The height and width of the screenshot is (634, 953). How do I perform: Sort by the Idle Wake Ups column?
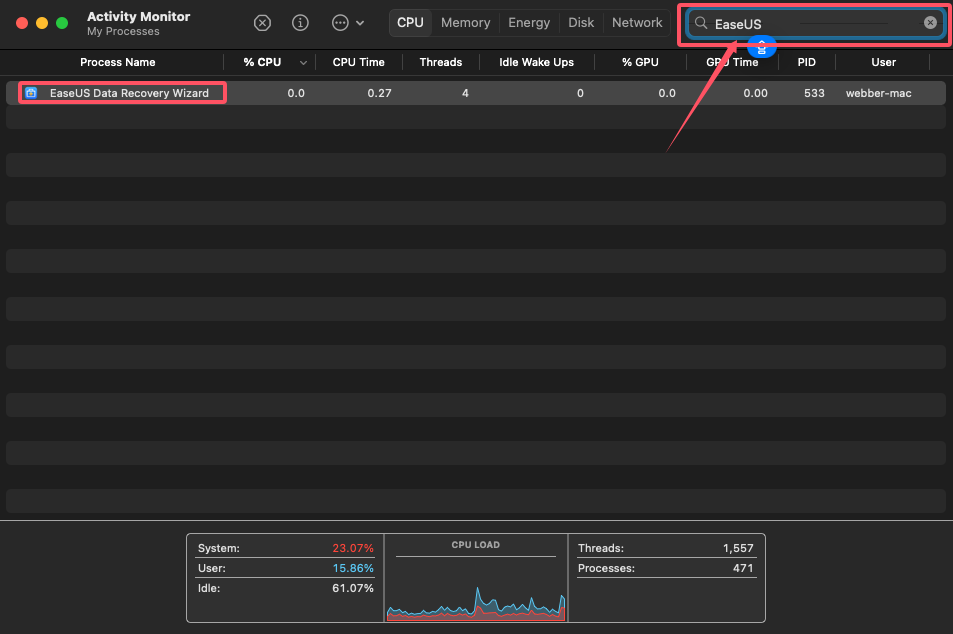pos(536,62)
